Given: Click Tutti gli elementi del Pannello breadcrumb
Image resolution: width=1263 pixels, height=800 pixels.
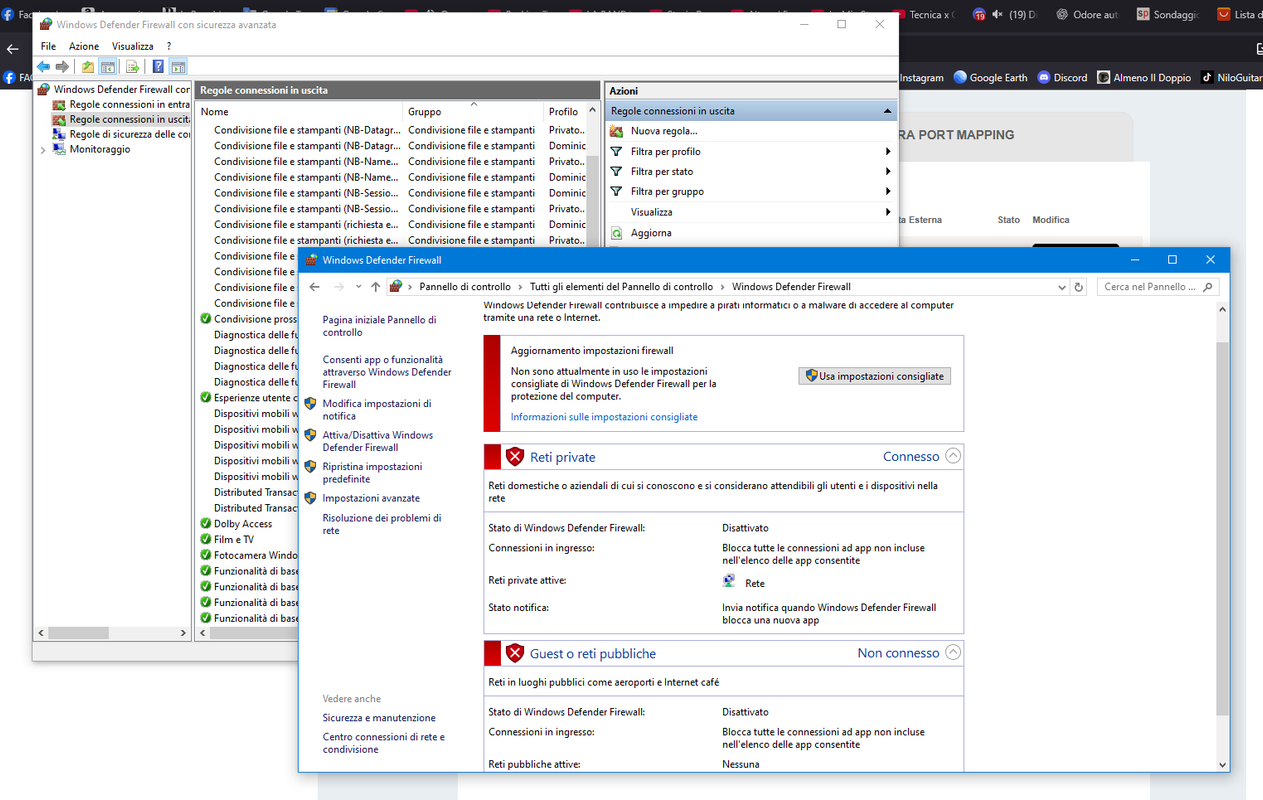Looking at the screenshot, I should (x=622, y=287).
